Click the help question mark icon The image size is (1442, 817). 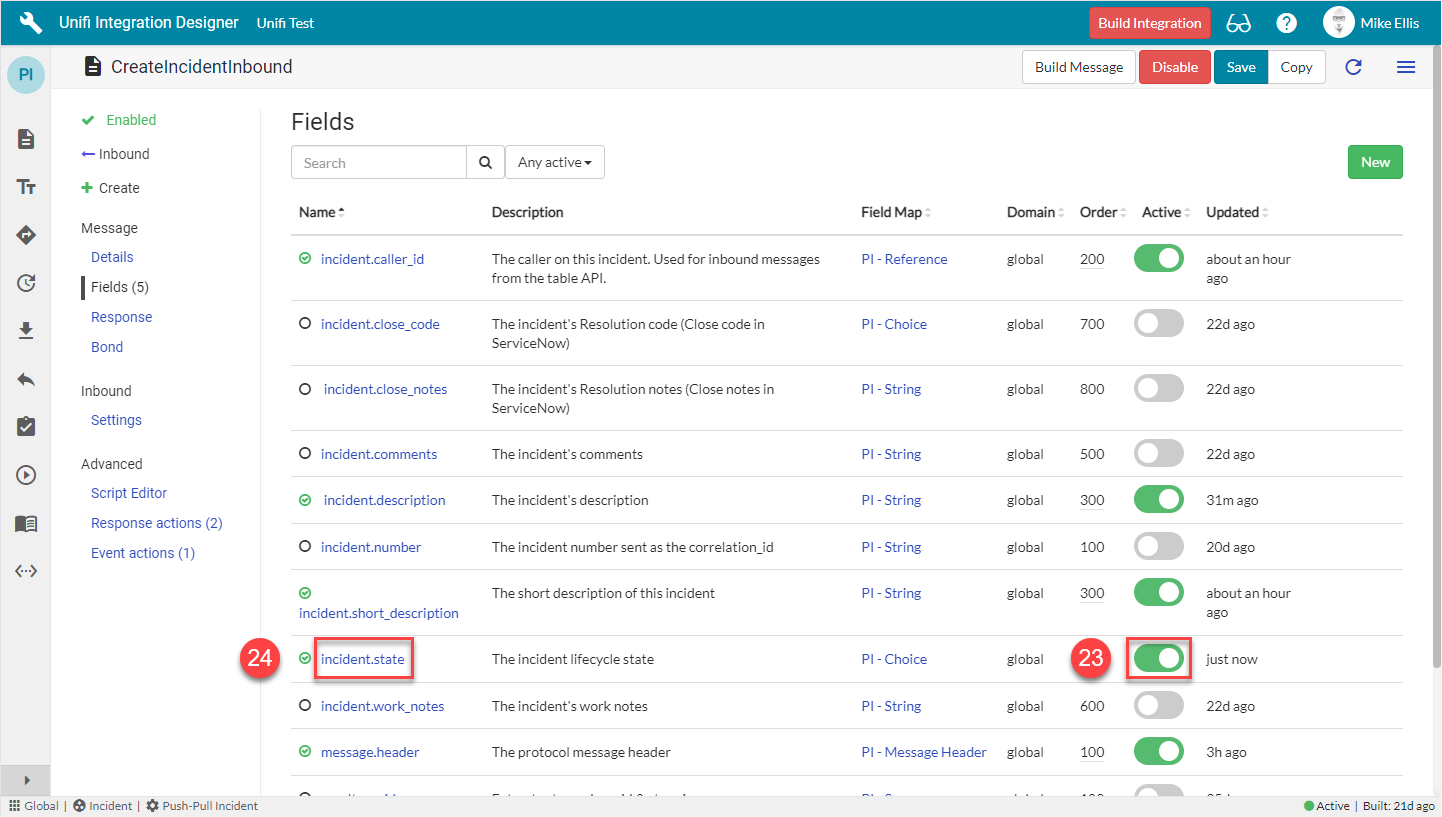pos(1287,23)
